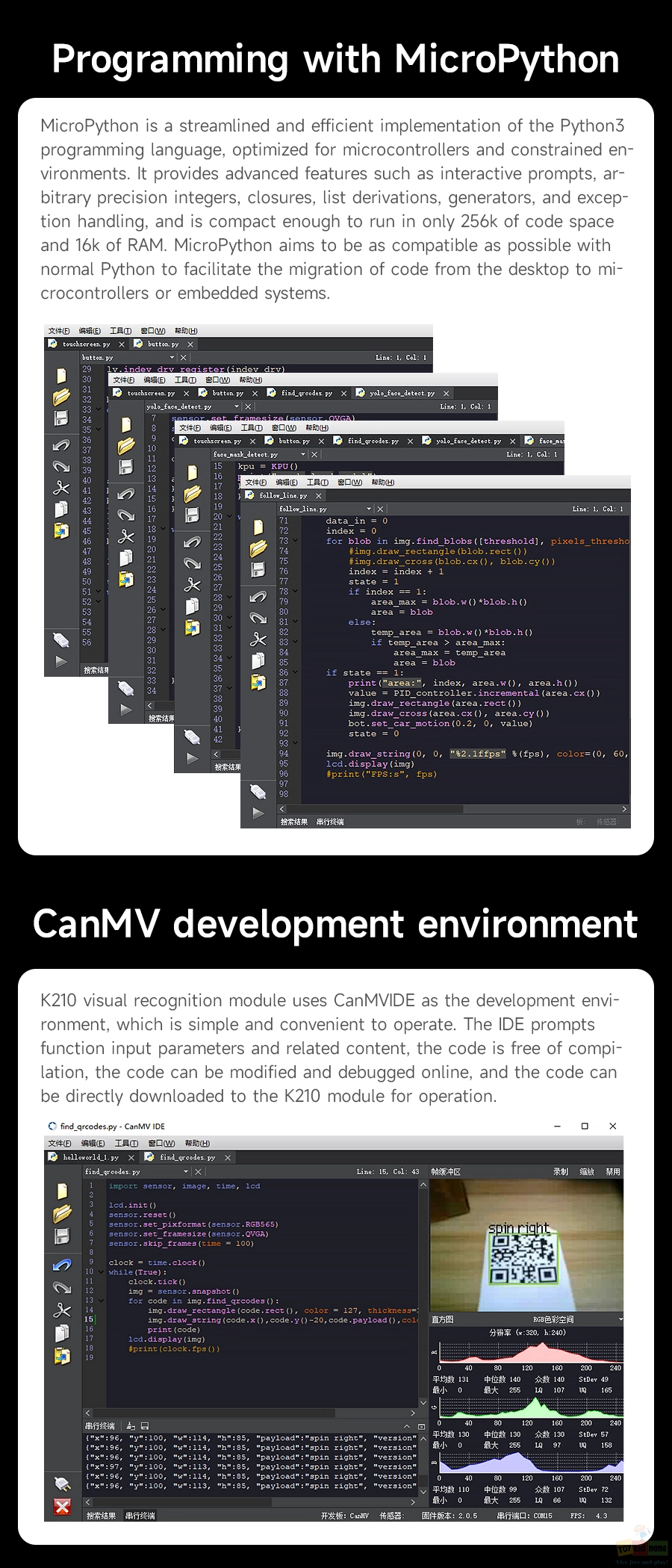Collapse the code fold at line 78
672x1568 pixels.
295,592
